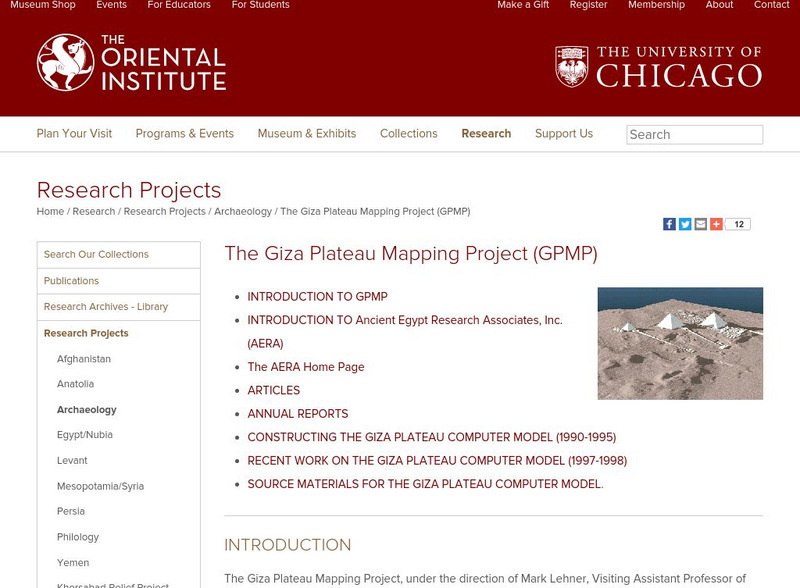Share the page on Facebook
Screen dimensions: 800x588
pyautogui.click(x=668, y=224)
